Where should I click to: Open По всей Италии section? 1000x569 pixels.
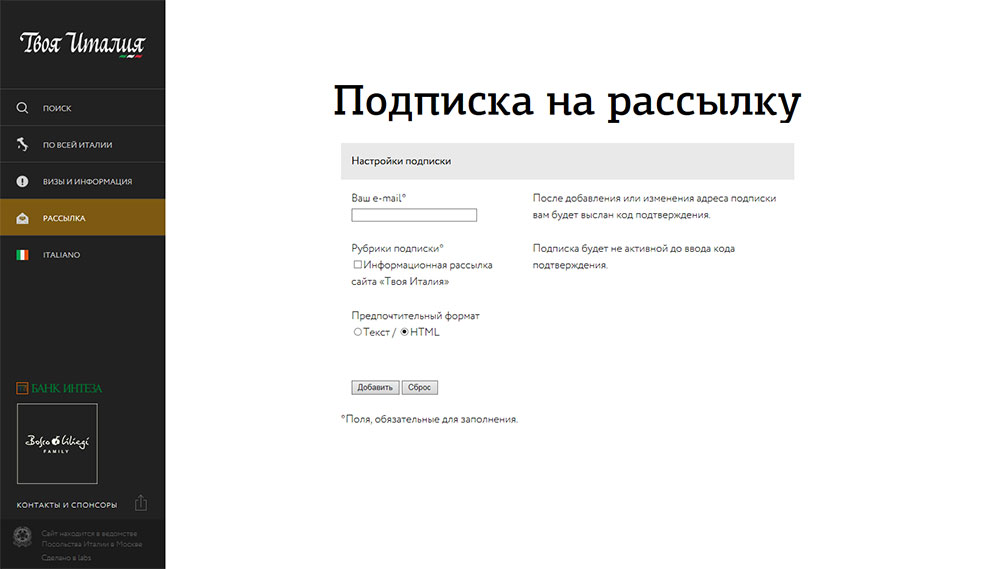[82, 145]
